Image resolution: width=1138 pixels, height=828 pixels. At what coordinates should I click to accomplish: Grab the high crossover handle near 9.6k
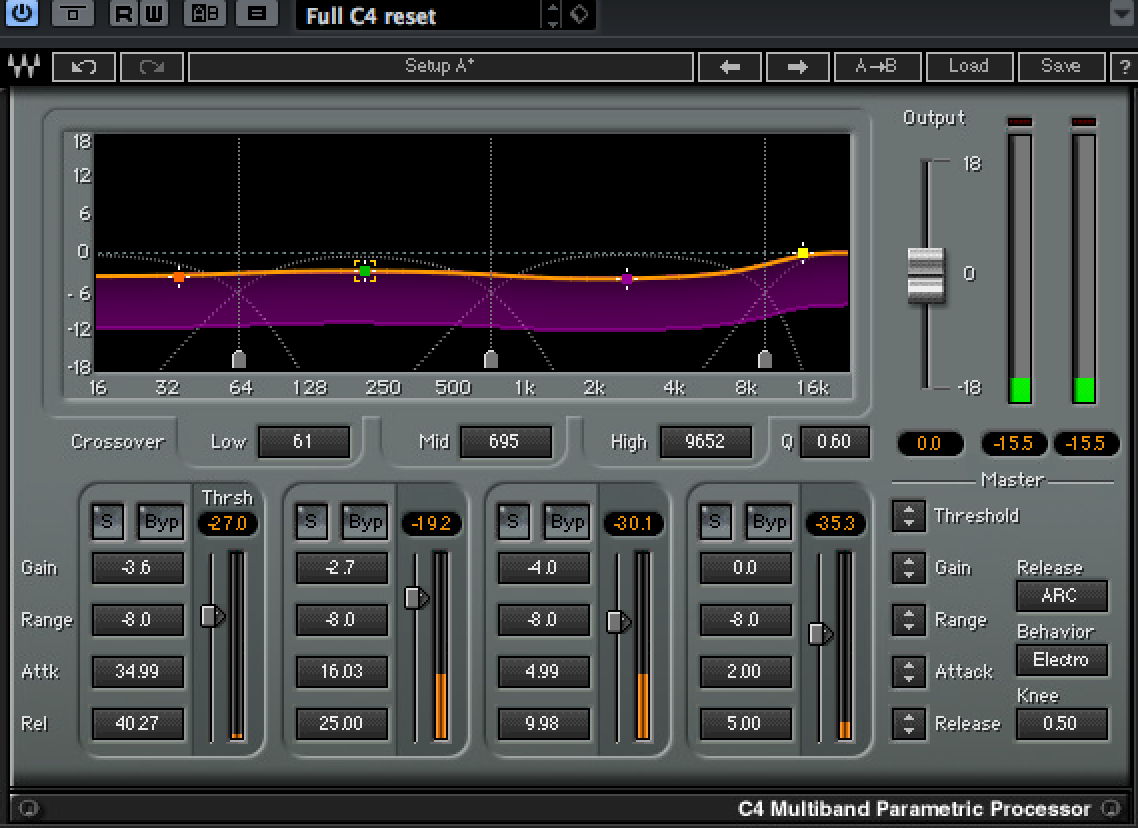pos(765,358)
